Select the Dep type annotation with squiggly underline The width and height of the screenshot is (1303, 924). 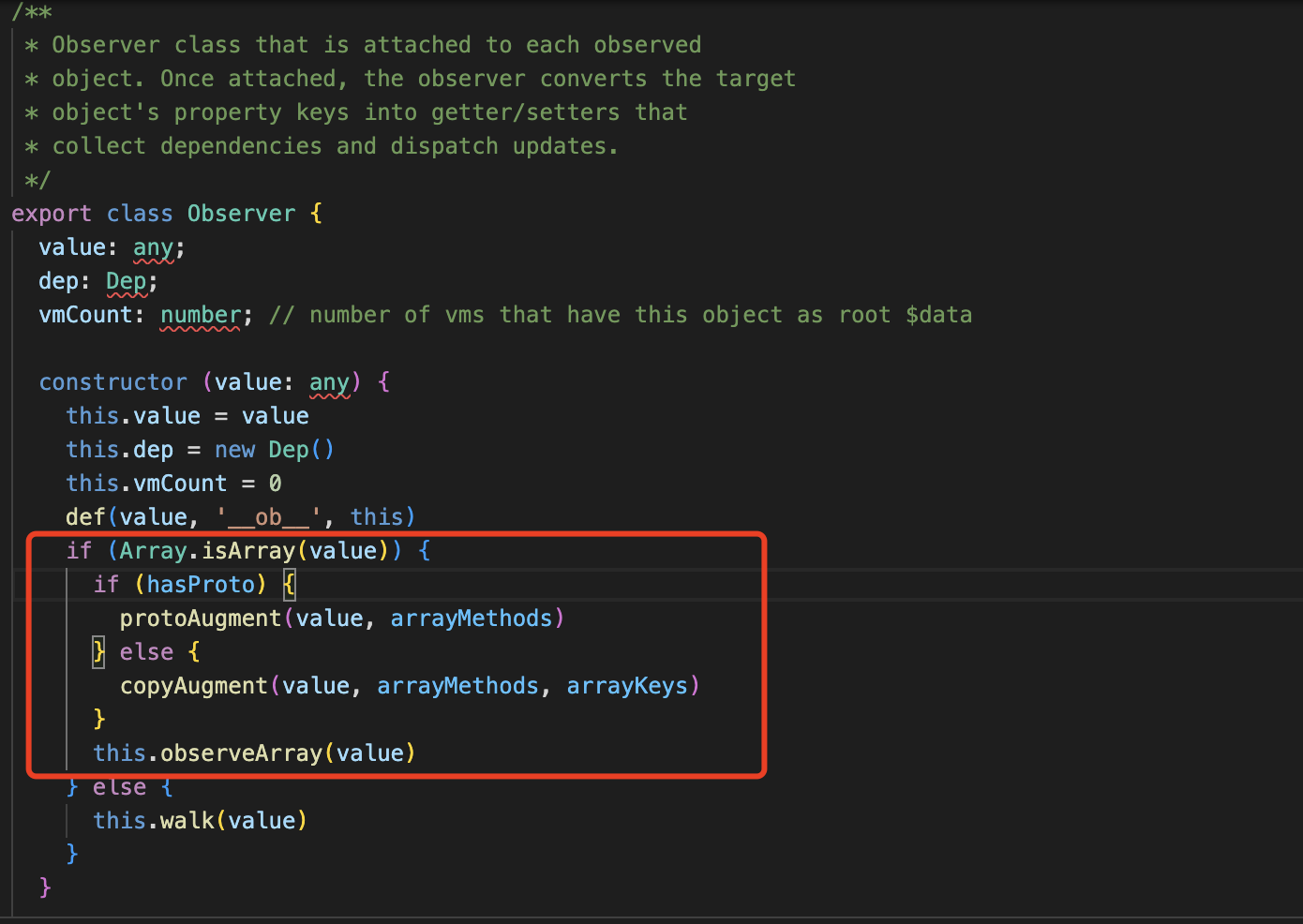click(x=126, y=281)
